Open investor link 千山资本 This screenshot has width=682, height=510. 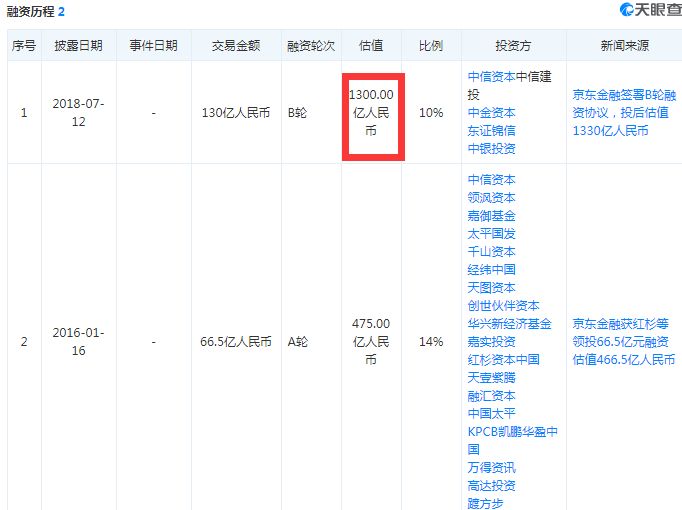point(491,252)
